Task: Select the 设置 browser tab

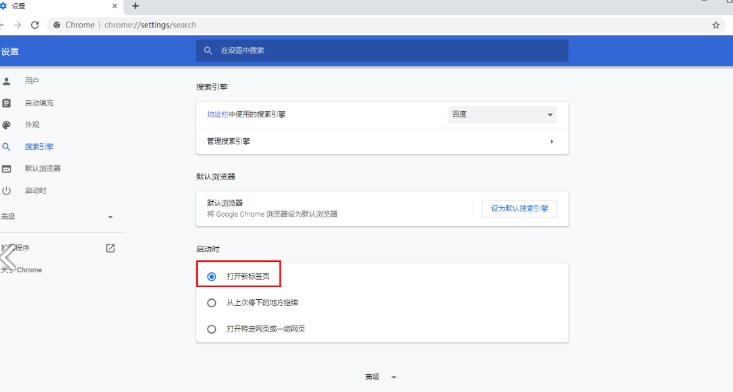Action: click(61, 7)
